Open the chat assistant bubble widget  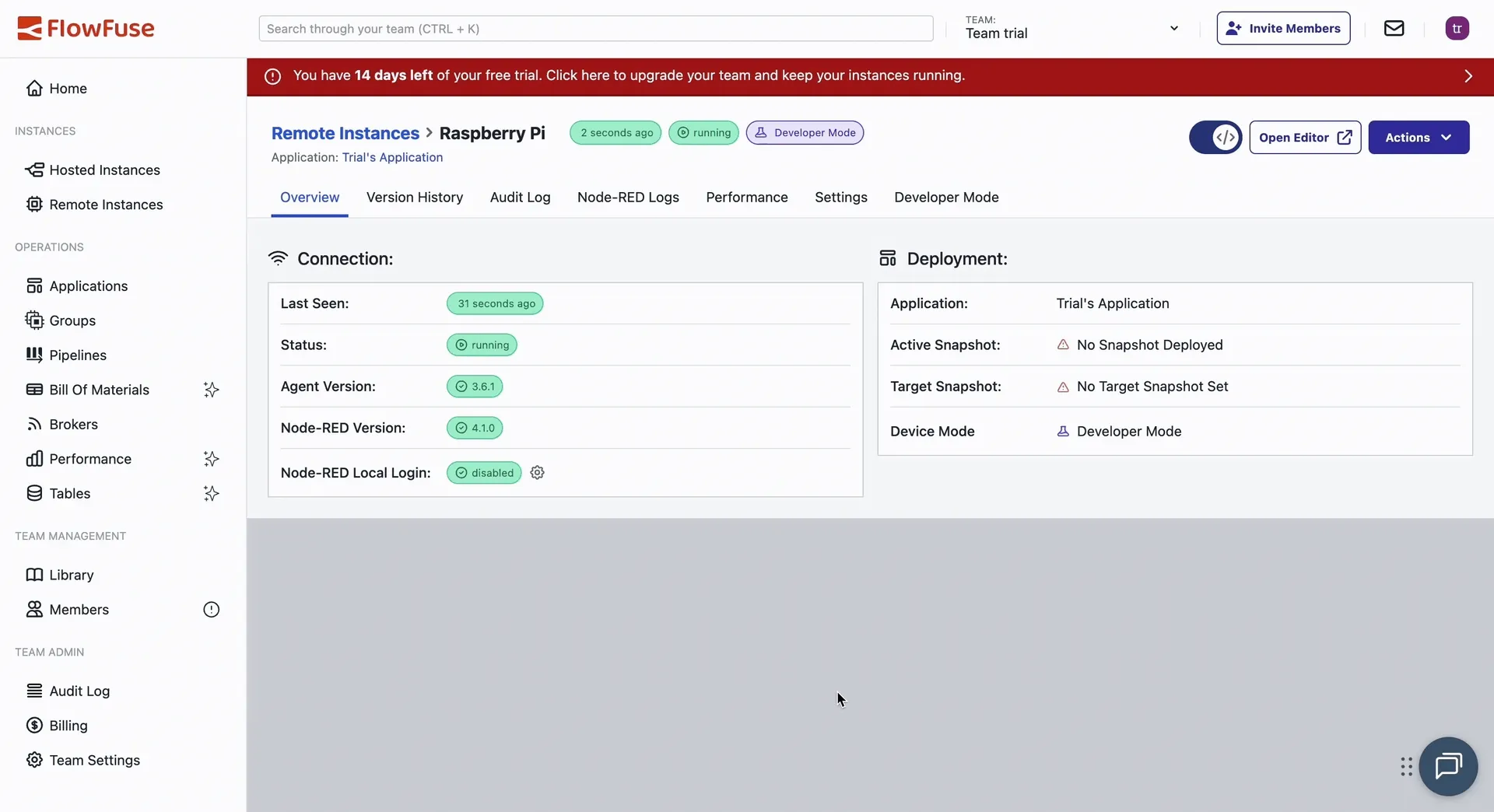[x=1449, y=766]
